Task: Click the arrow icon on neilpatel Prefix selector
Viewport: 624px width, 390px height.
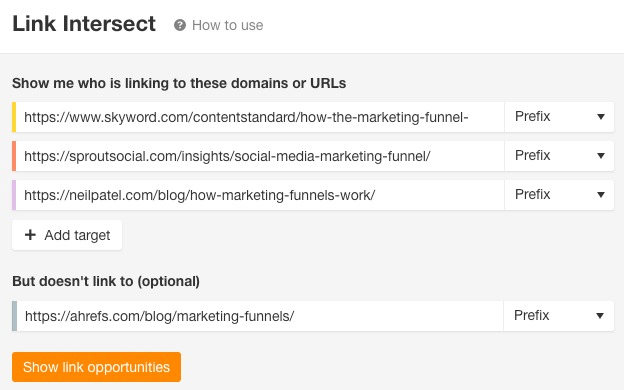Action: pos(601,195)
